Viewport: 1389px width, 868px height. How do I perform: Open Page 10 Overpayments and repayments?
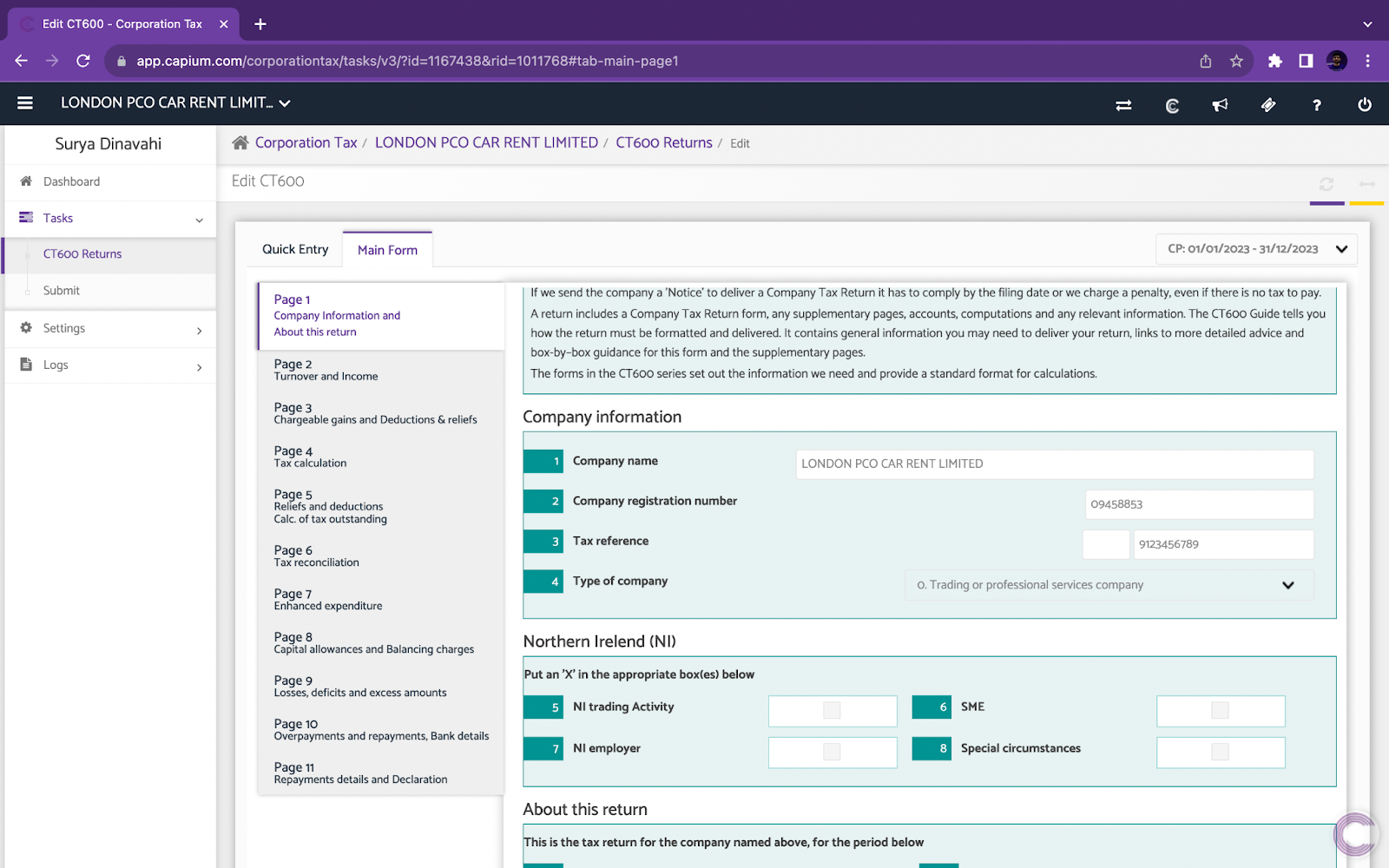point(381,729)
